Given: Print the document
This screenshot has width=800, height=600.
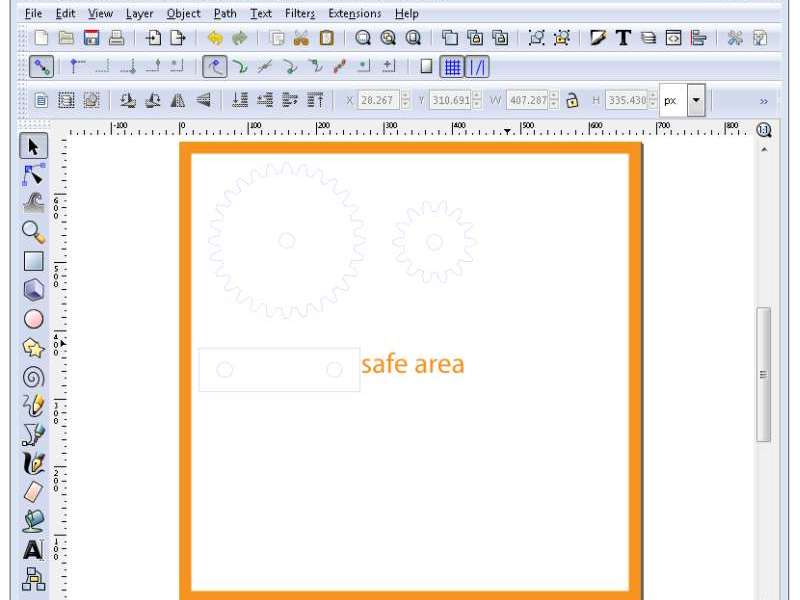Looking at the screenshot, I should coord(116,38).
